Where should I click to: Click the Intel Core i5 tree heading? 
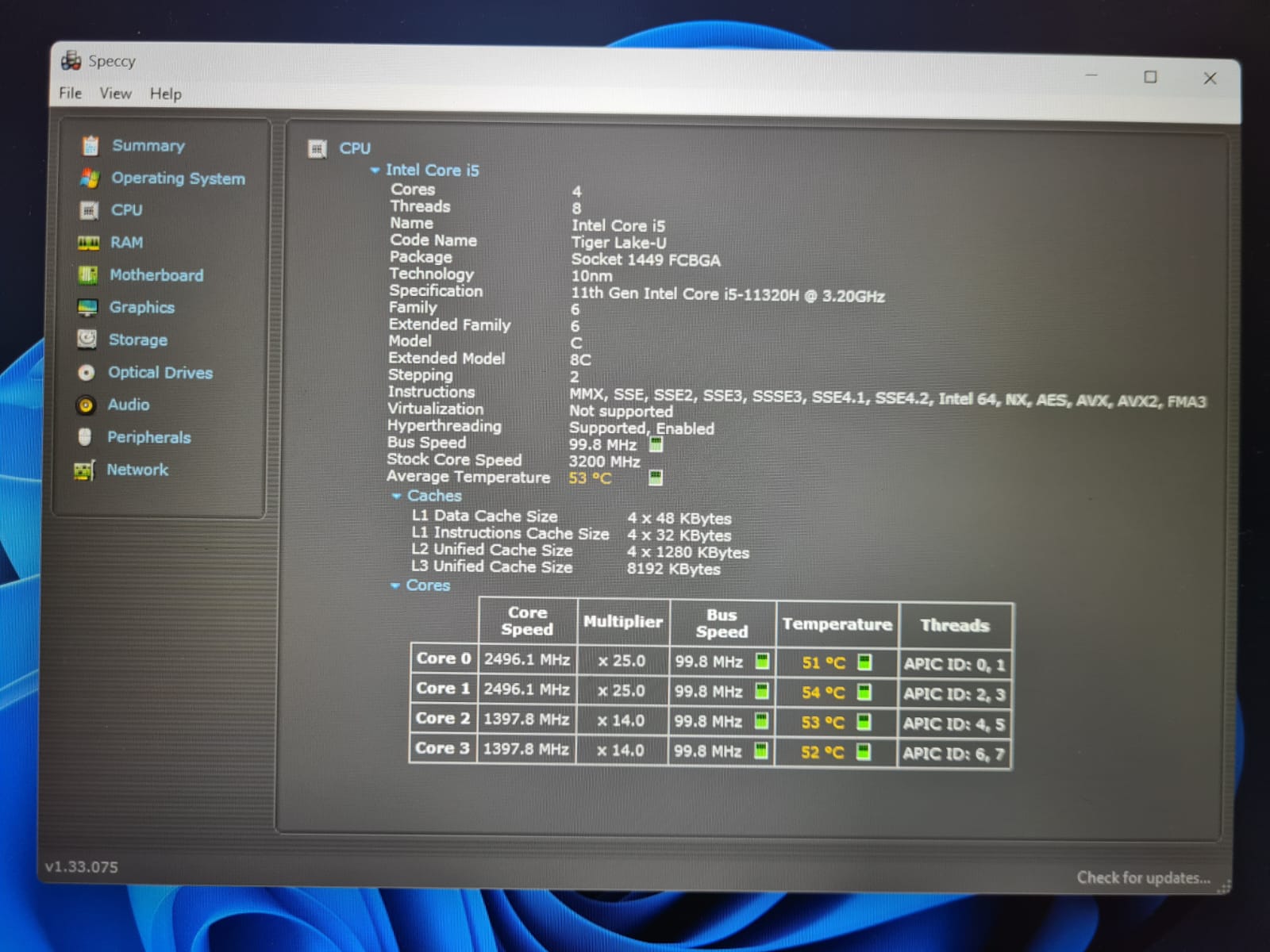[433, 171]
